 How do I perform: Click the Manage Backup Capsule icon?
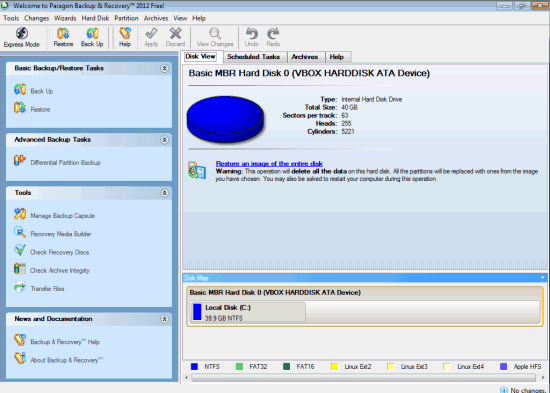[20, 214]
